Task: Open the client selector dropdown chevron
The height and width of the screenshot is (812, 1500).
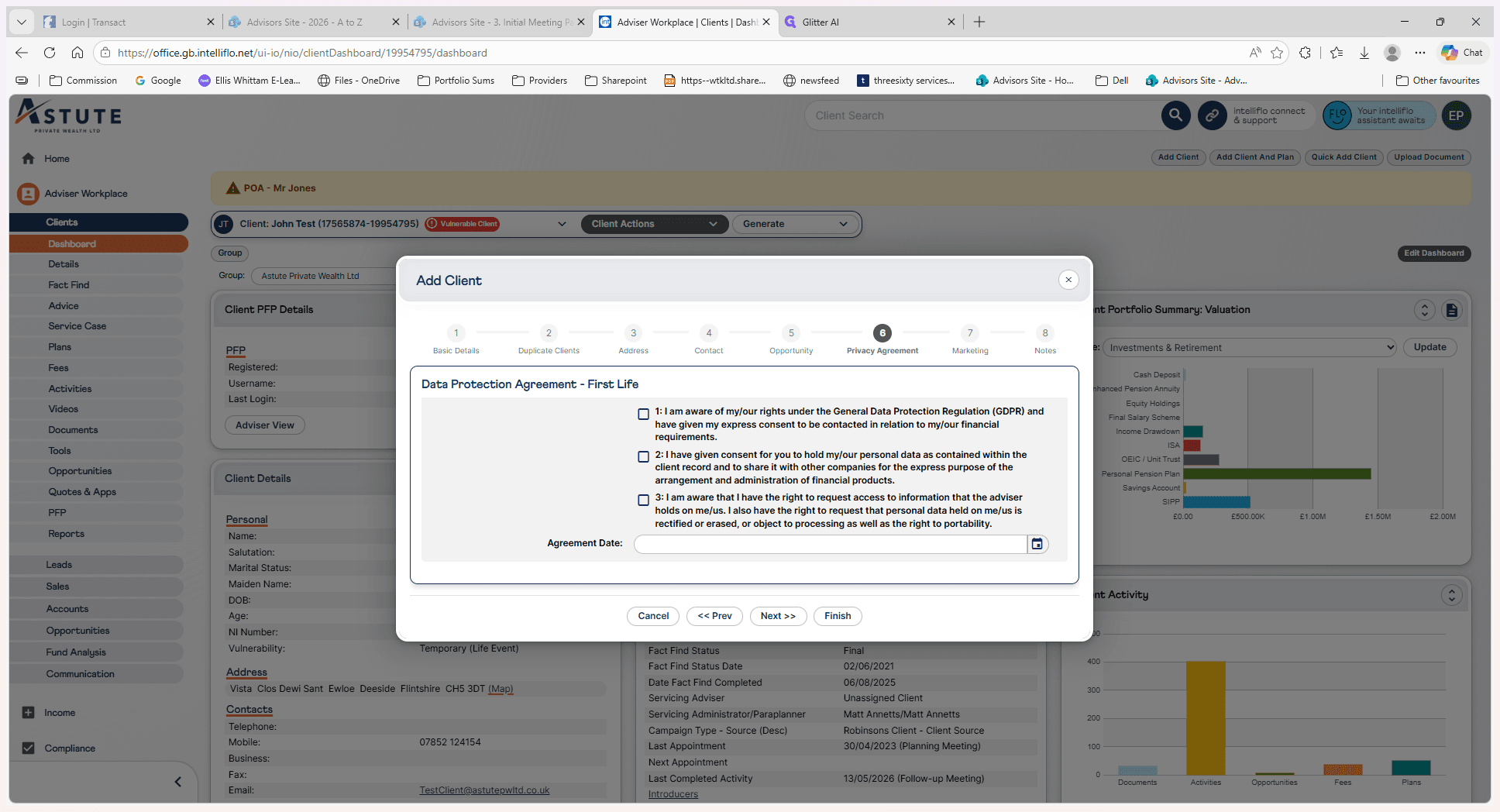Action: [x=562, y=224]
